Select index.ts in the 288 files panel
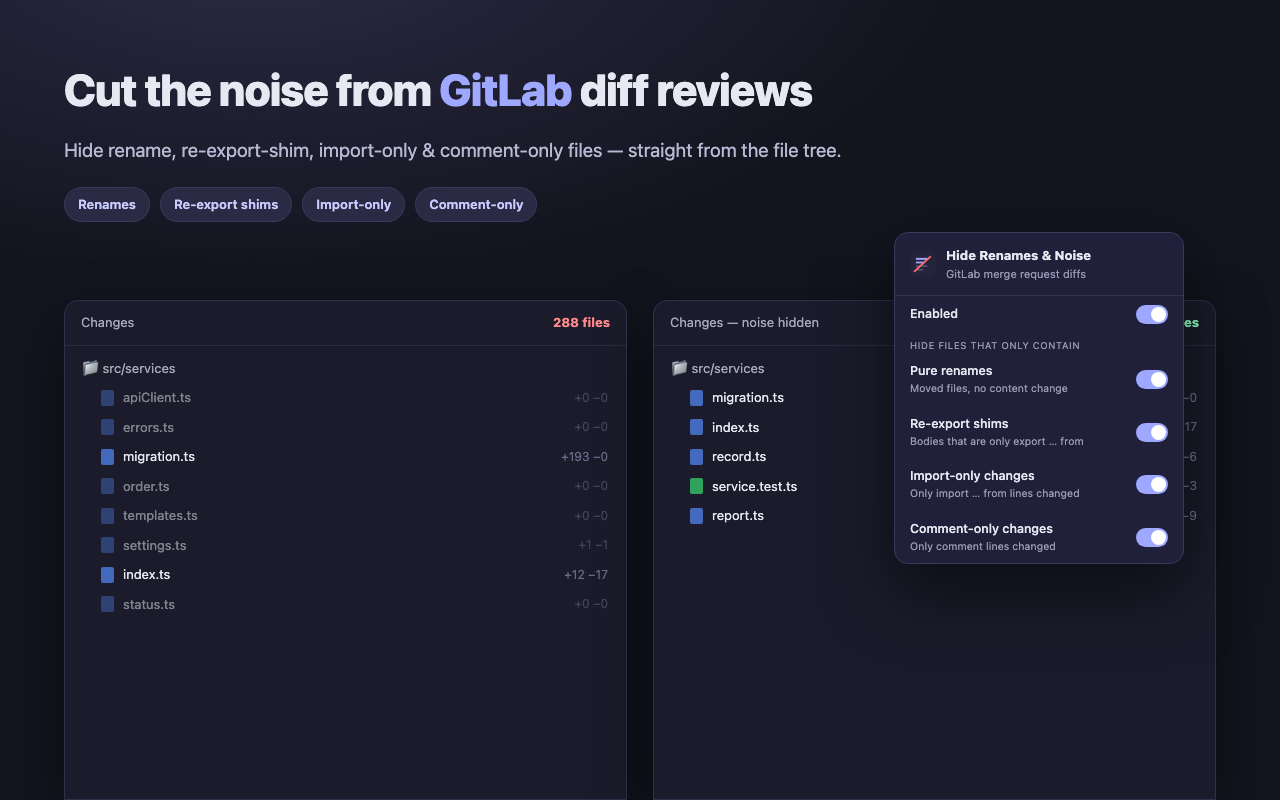The height and width of the screenshot is (800, 1280). tap(146, 575)
